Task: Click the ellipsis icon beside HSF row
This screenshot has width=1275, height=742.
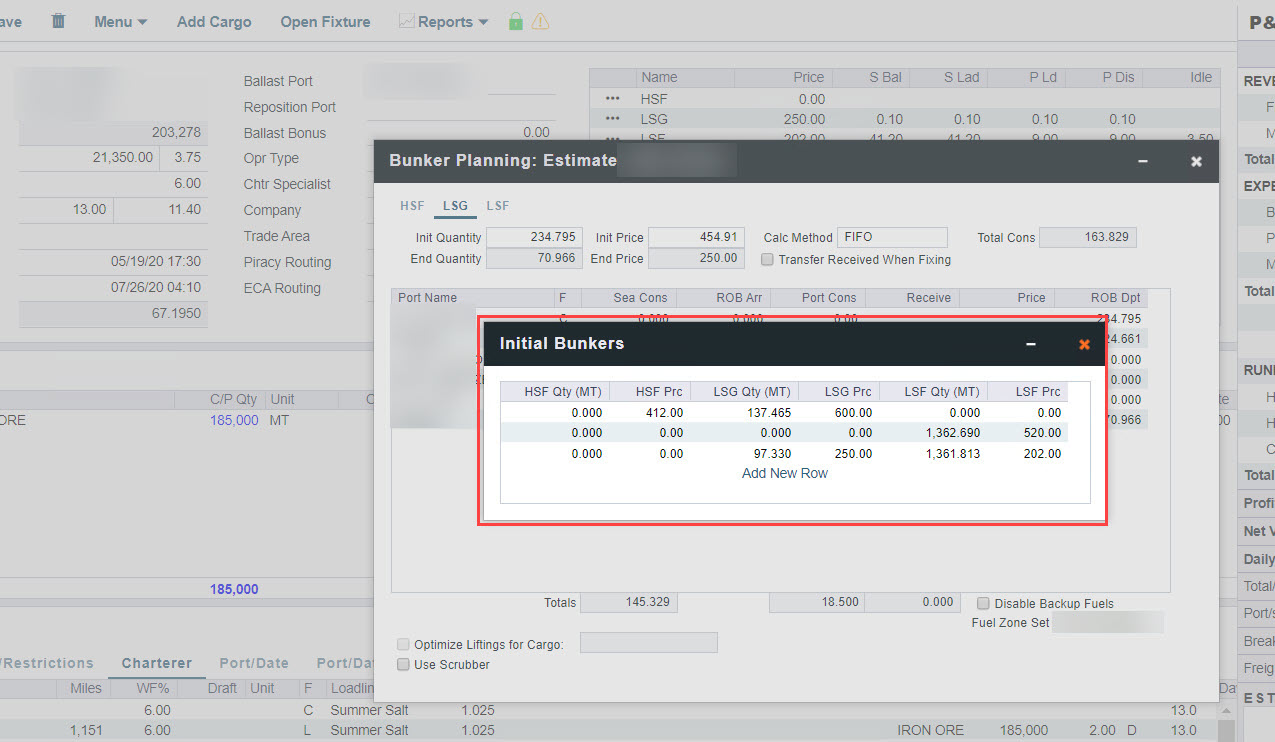Action: click(x=612, y=99)
